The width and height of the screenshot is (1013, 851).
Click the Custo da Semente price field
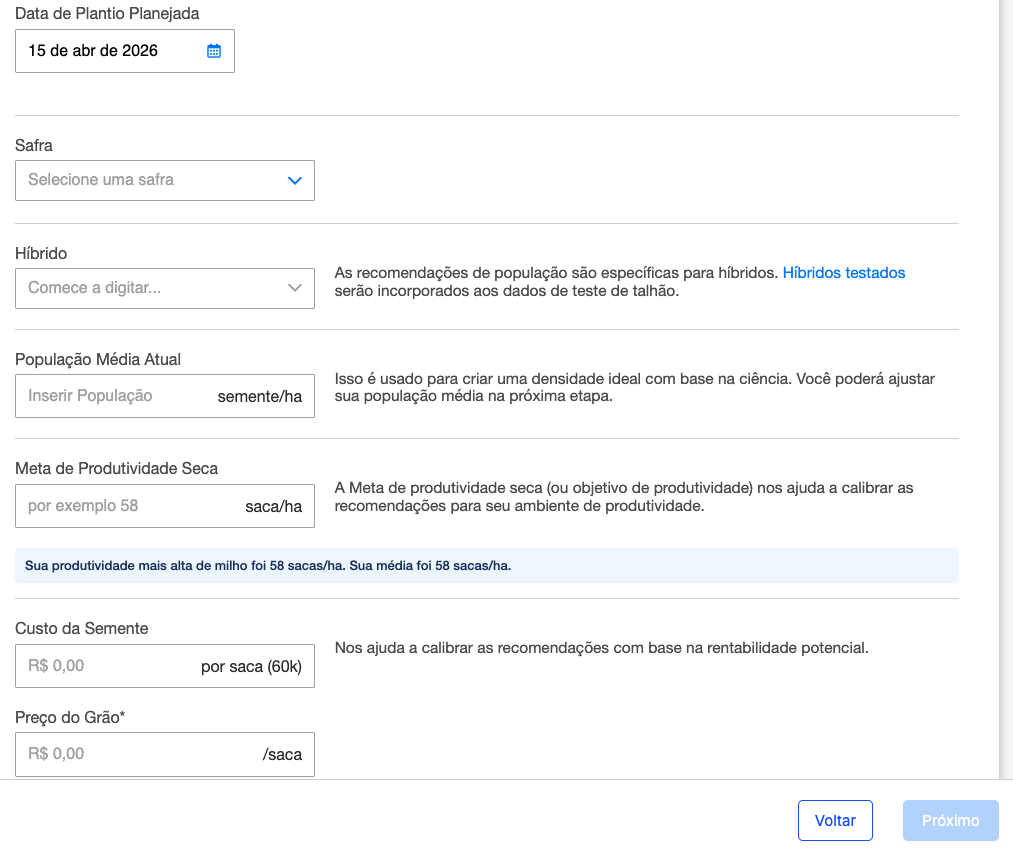click(x=100, y=666)
